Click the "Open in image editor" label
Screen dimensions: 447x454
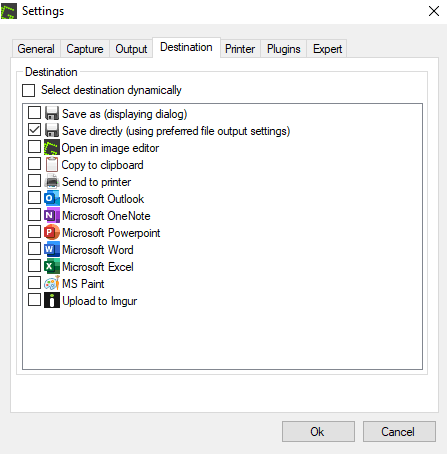coord(110,148)
